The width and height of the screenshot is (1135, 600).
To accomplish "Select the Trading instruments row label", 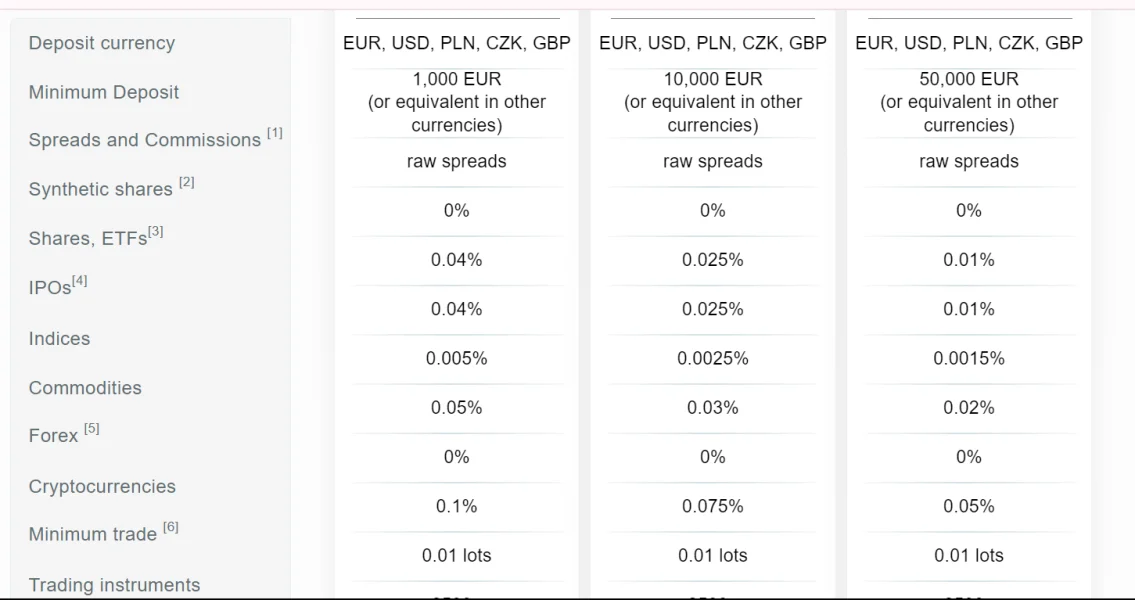I will (114, 585).
